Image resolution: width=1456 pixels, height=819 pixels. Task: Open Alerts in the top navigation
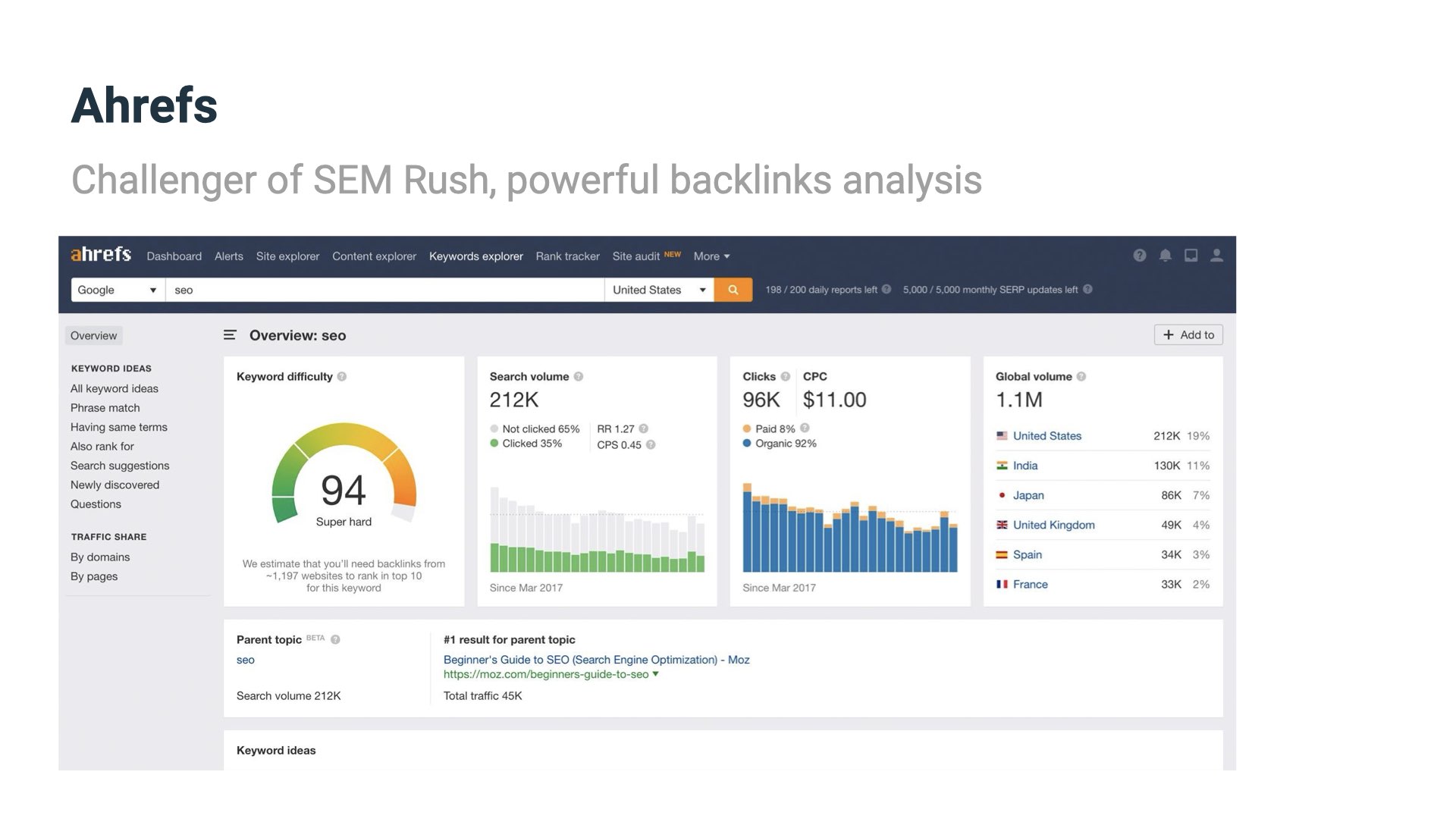[x=229, y=256]
